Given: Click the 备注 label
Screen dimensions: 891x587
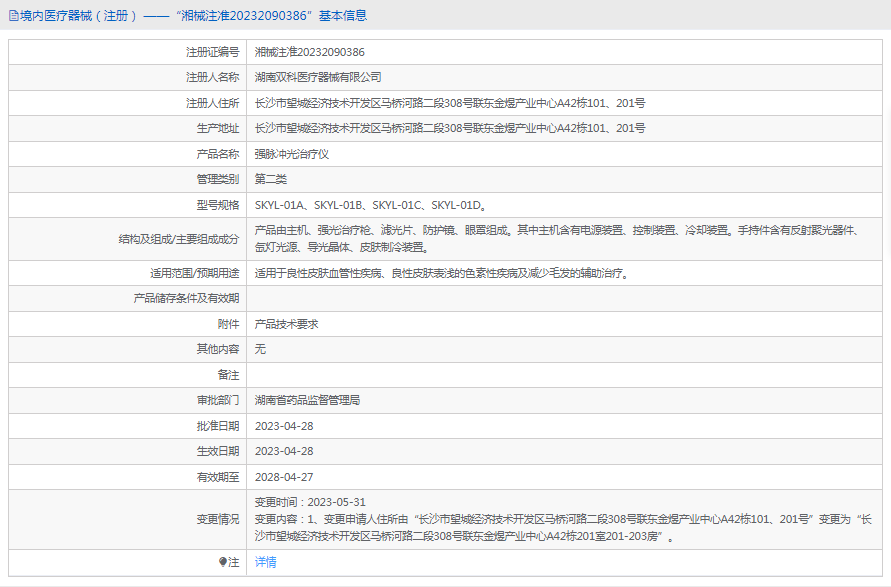Looking at the screenshot, I should 228,375.
